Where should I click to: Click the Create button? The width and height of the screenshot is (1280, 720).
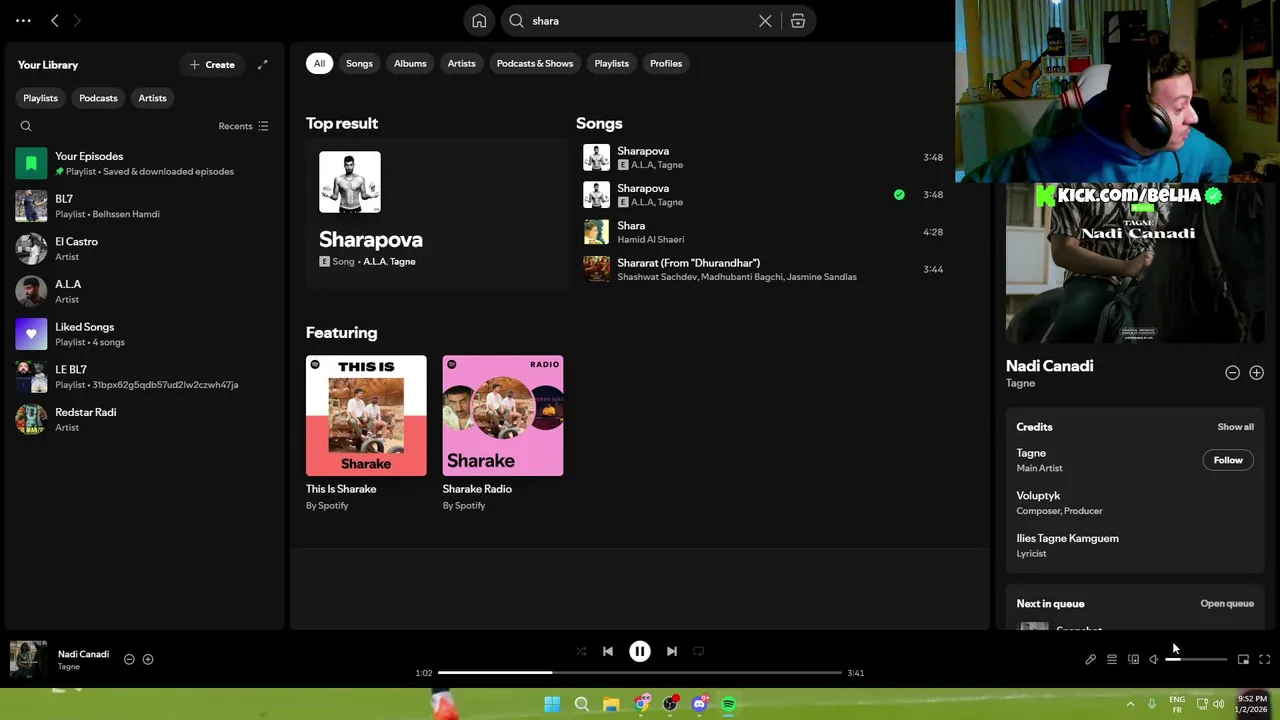coord(212,65)
